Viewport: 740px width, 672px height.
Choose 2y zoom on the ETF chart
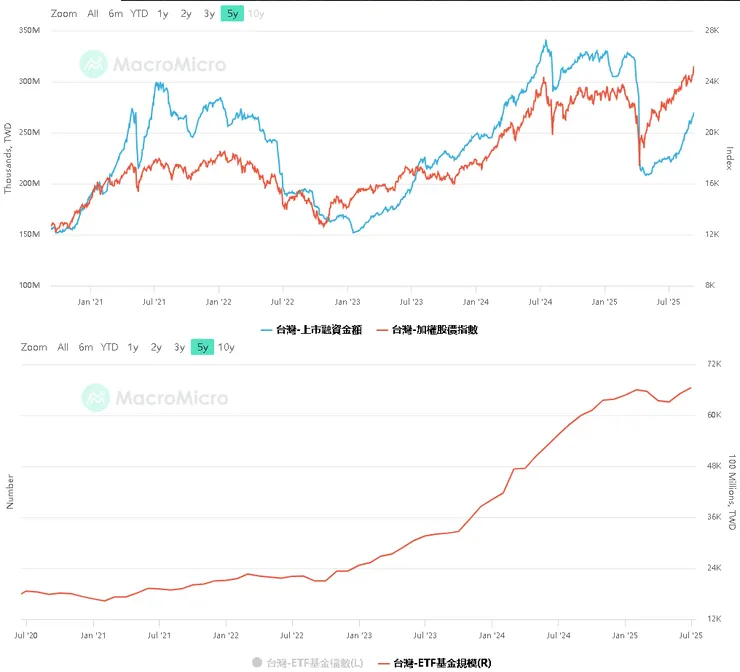156,347
